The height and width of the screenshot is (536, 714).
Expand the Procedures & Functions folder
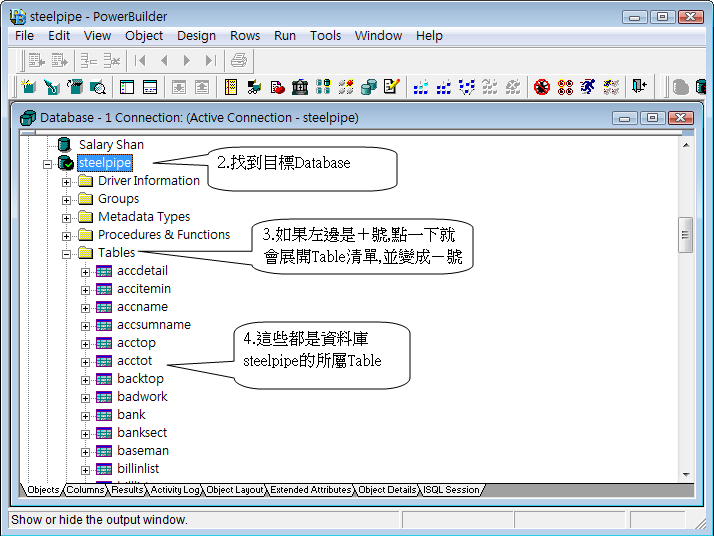coord(66,236)
